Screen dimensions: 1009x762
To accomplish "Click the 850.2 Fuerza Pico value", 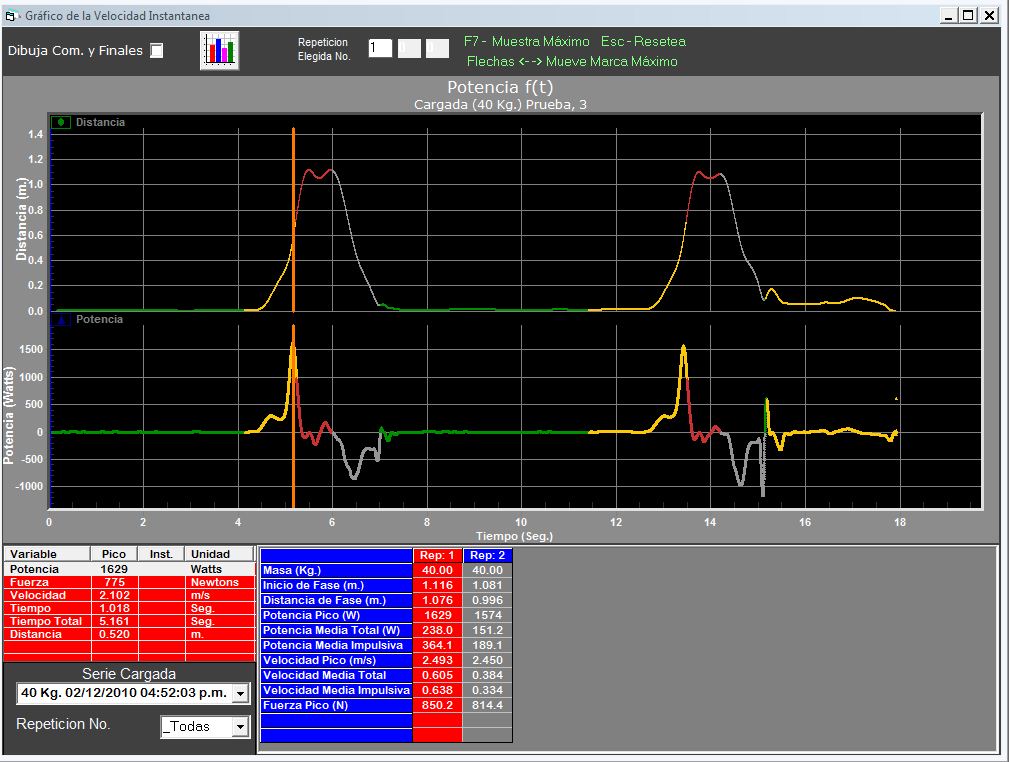I will (x=438, y=705).
